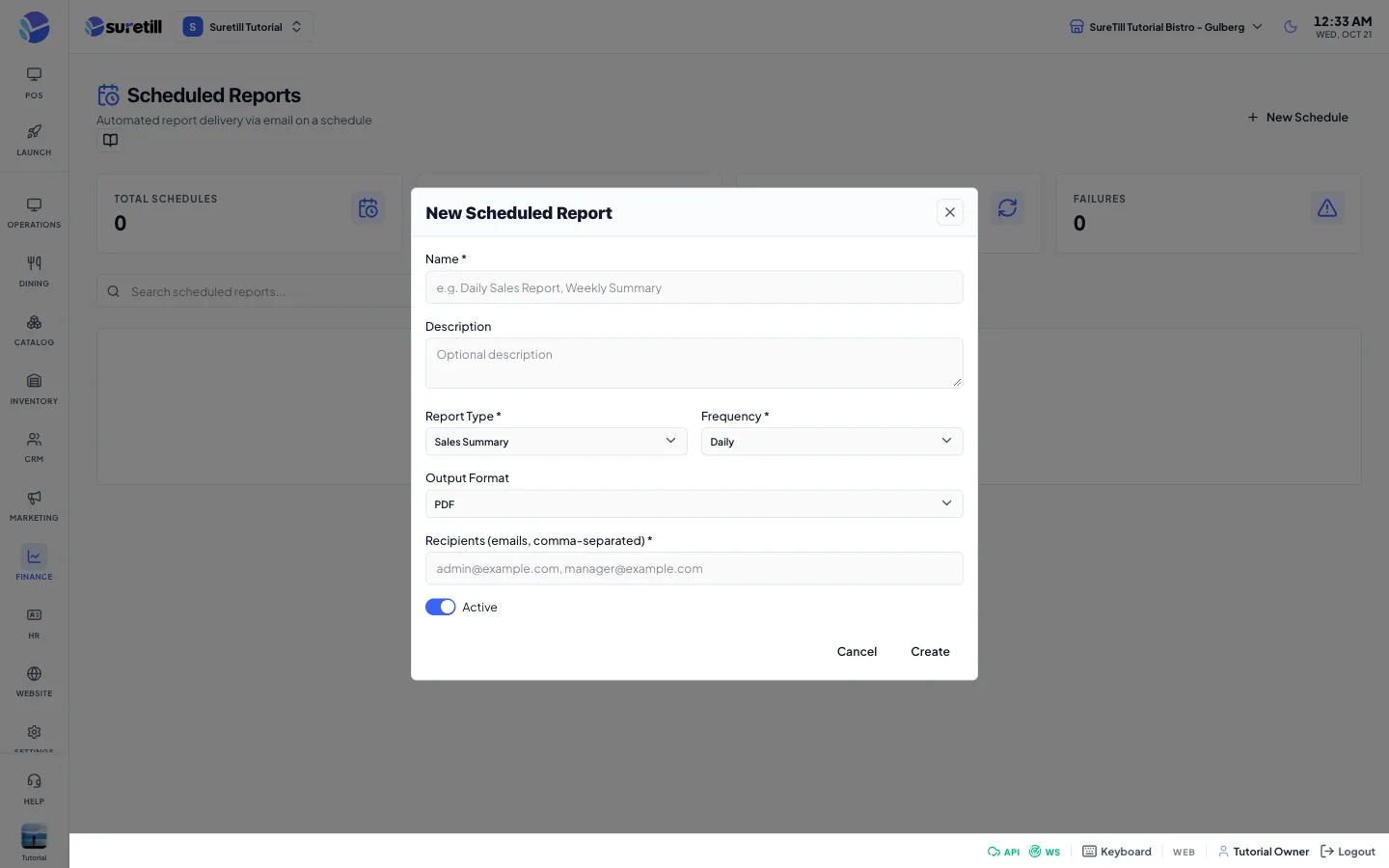Open the Frequency dropdown
The image size is (1389, 868).
click(832, 442)
